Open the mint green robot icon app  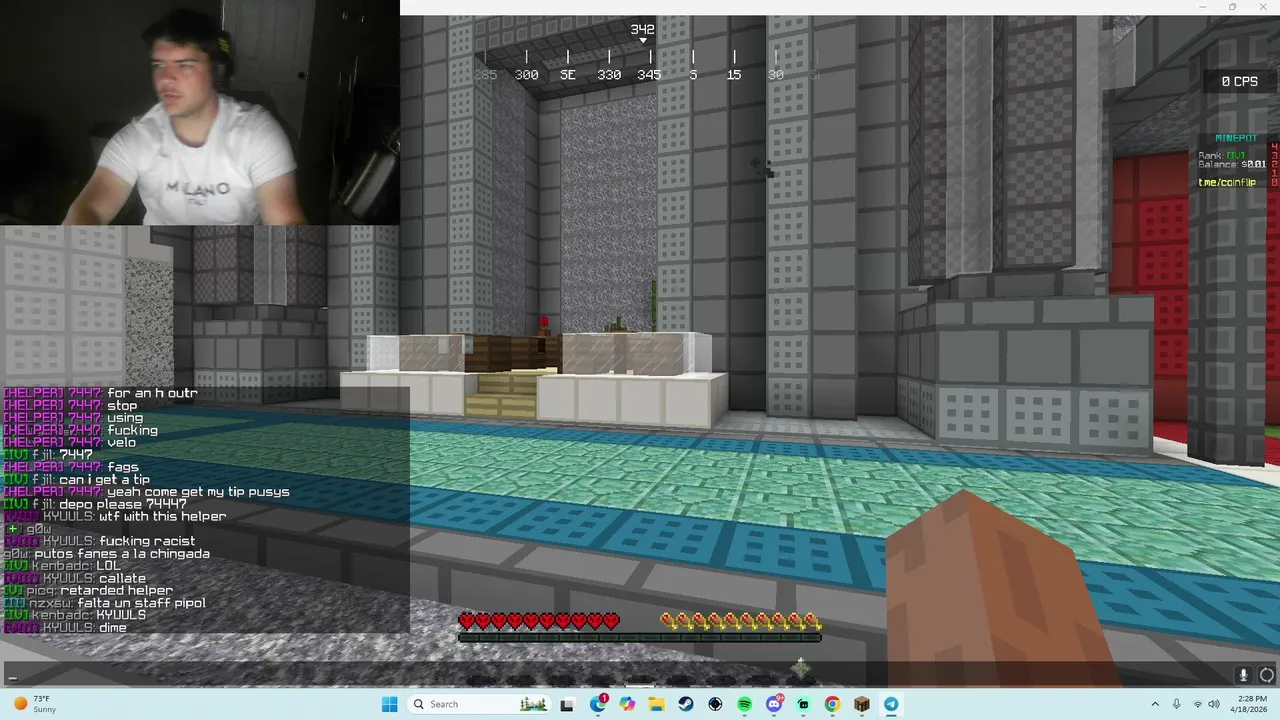803,704
